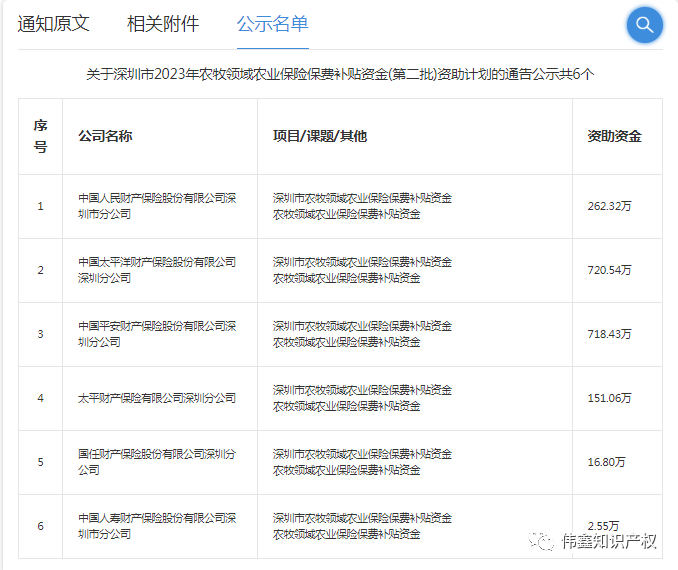
Task: Select company 国任财产保险股份有限公司深圳分公司
Action: coord(157,462)
